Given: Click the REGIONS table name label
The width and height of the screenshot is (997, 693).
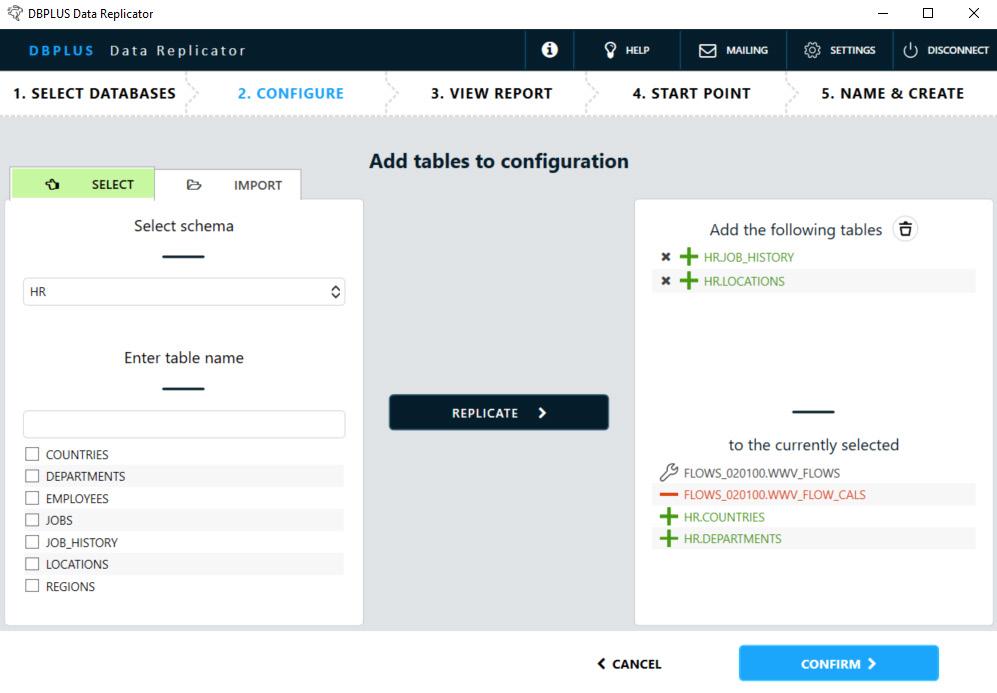Looking at the screenshot, I should [x=70, y=586].
